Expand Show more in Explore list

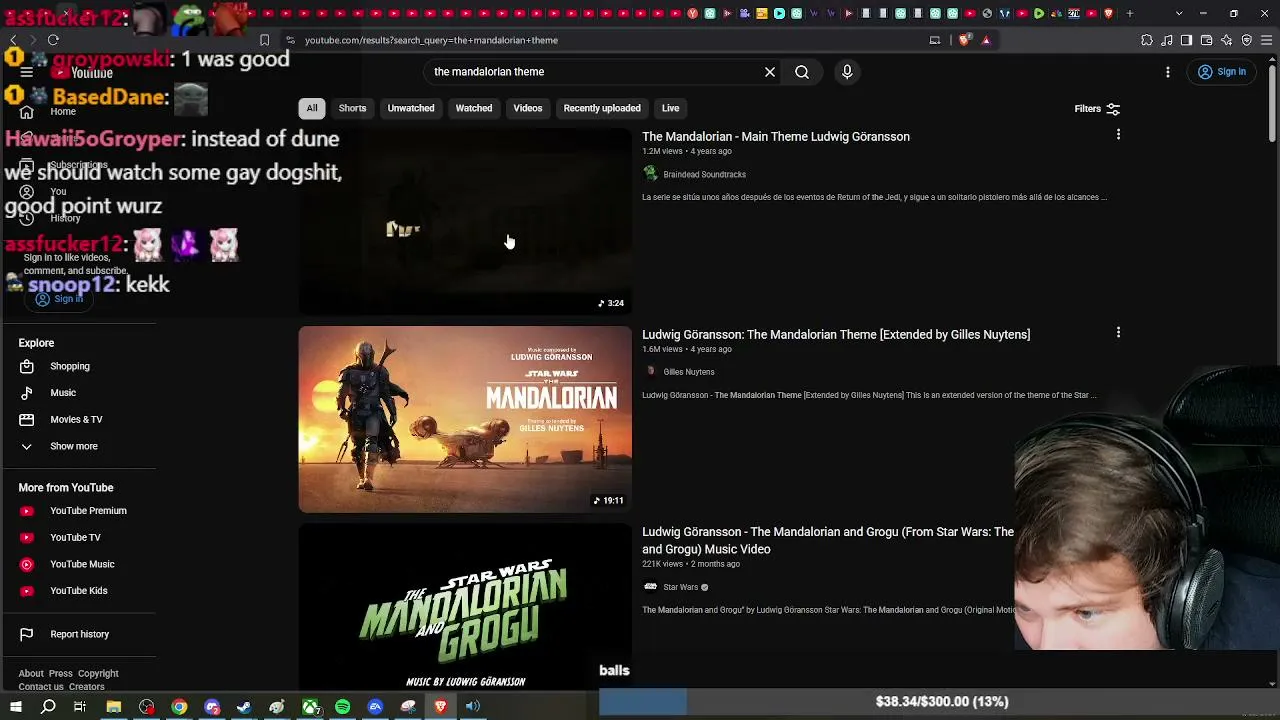click(x=74, y=446)
